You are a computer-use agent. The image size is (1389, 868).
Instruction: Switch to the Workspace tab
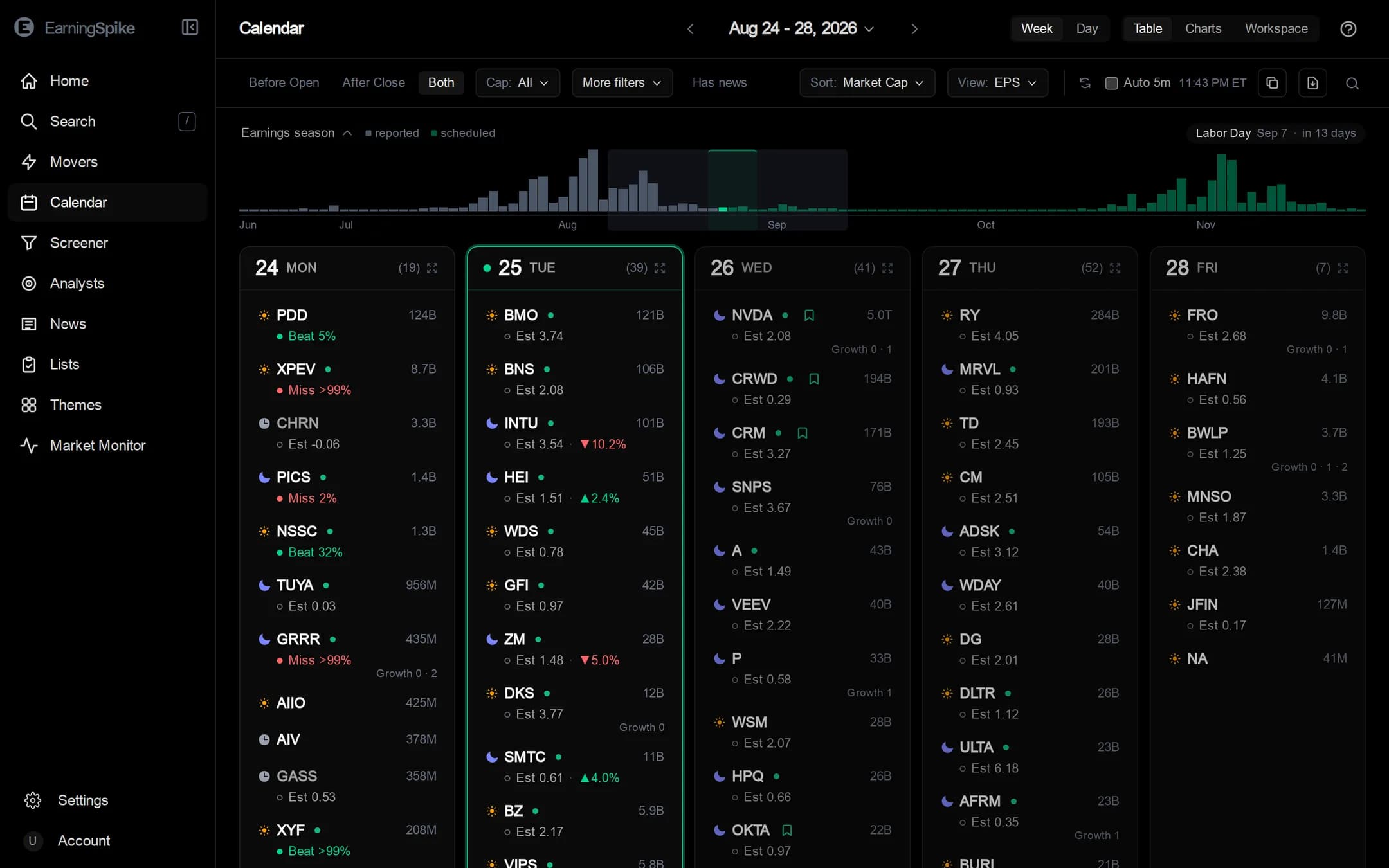(1276, 29)
